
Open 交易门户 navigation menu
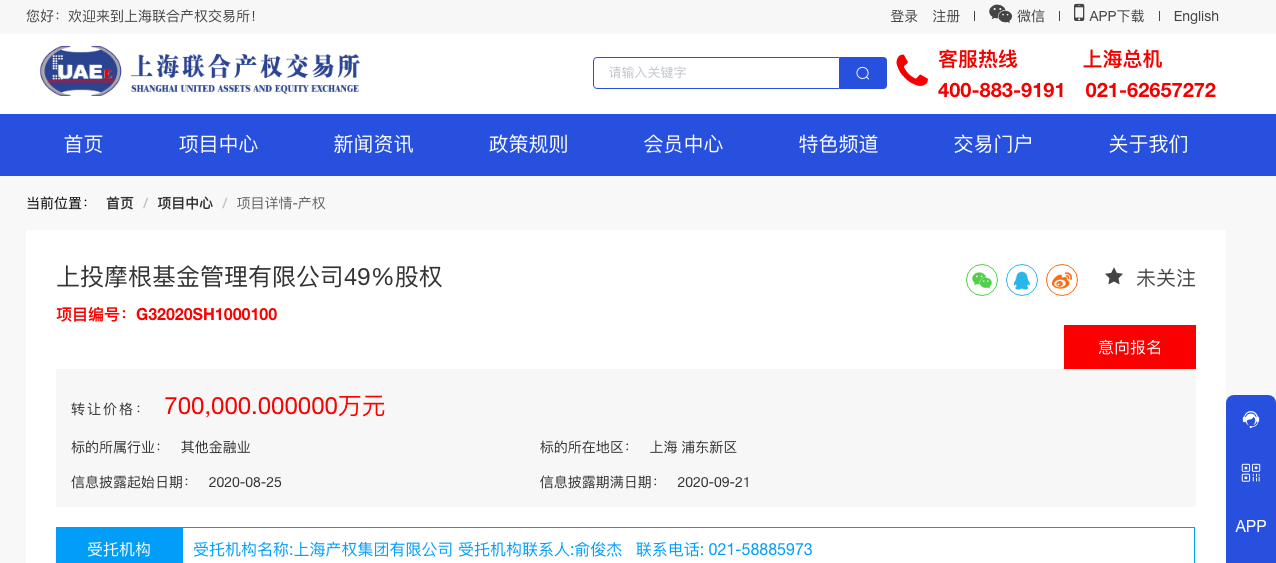click(993, 144)
